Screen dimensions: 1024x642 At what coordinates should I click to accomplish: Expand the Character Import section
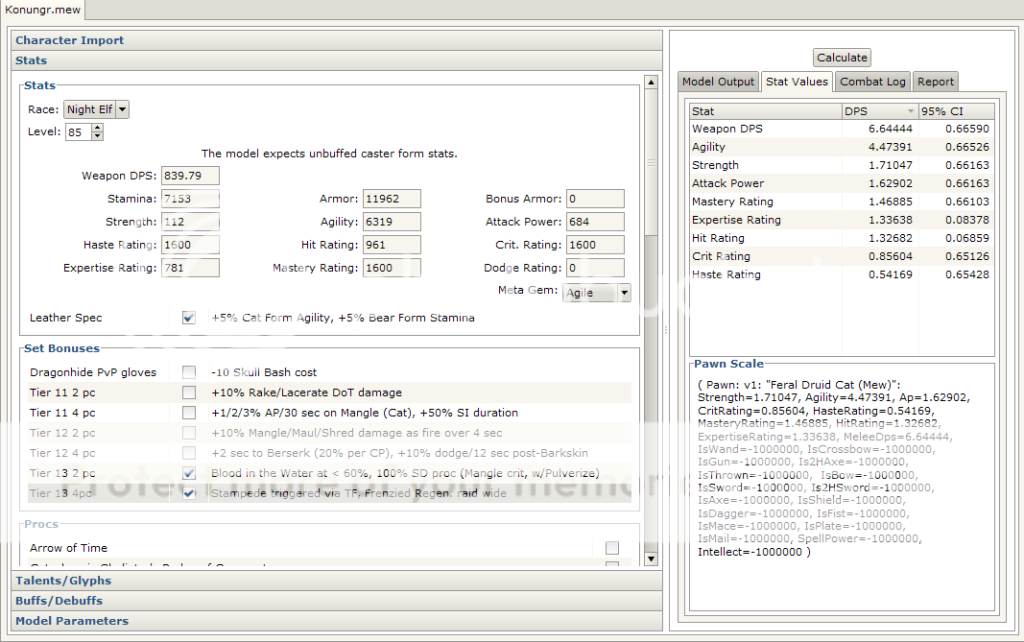(337, 40)
